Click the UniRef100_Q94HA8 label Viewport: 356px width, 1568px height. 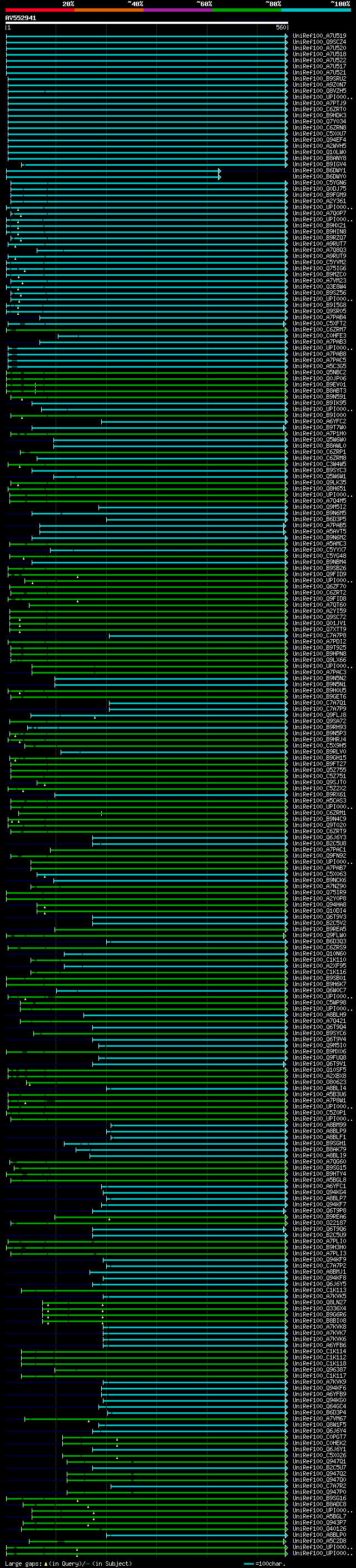319,904
